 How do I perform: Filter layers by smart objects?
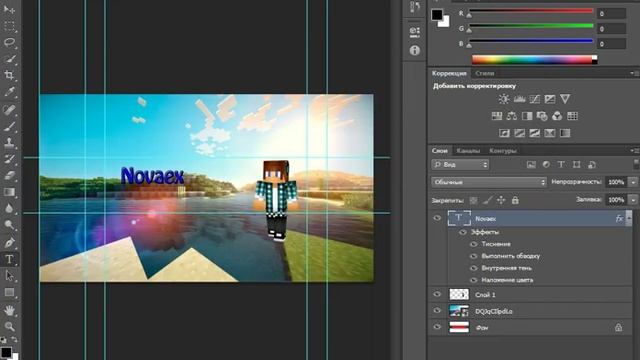592,164
